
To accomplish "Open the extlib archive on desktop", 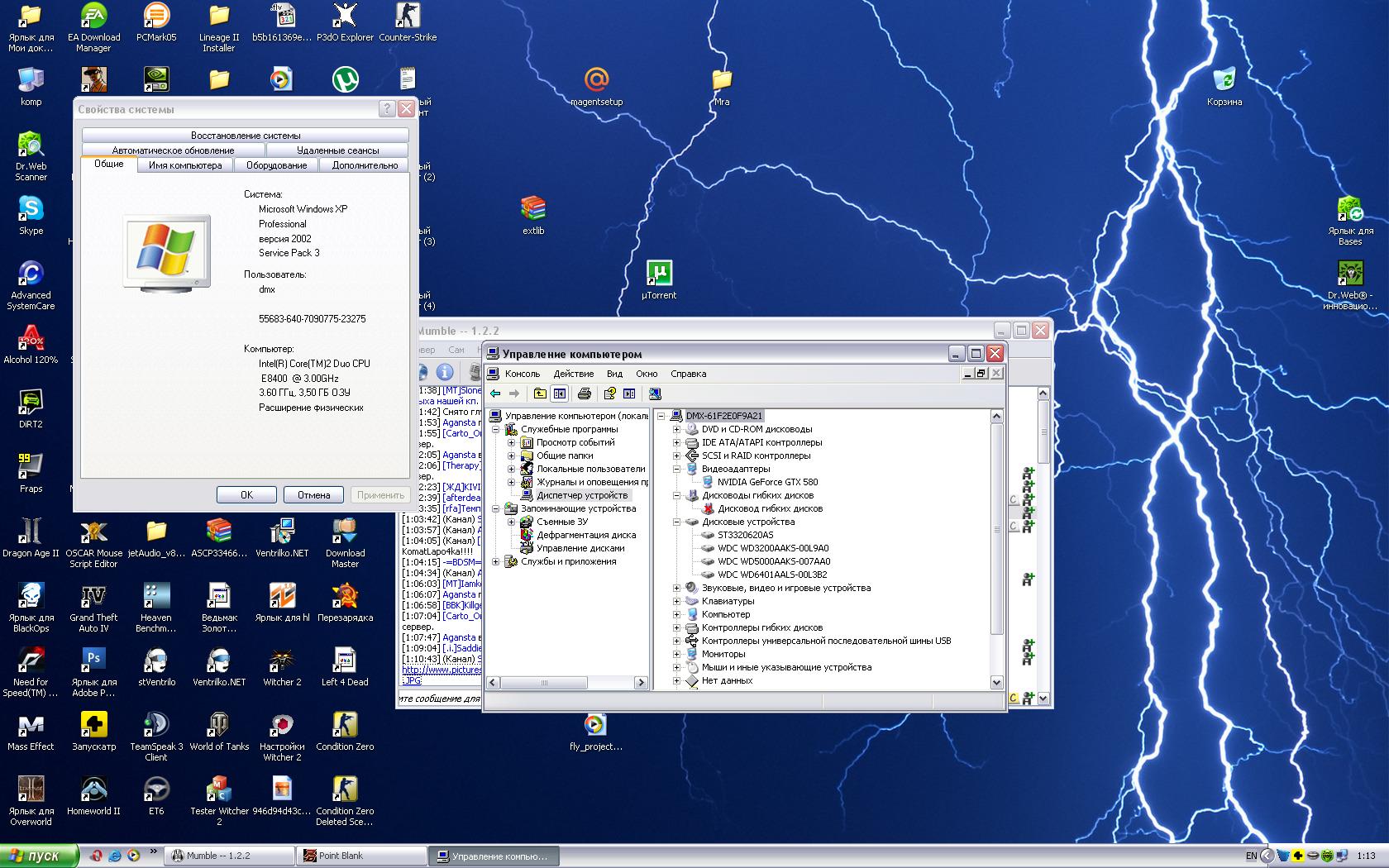I will (533, 215).
